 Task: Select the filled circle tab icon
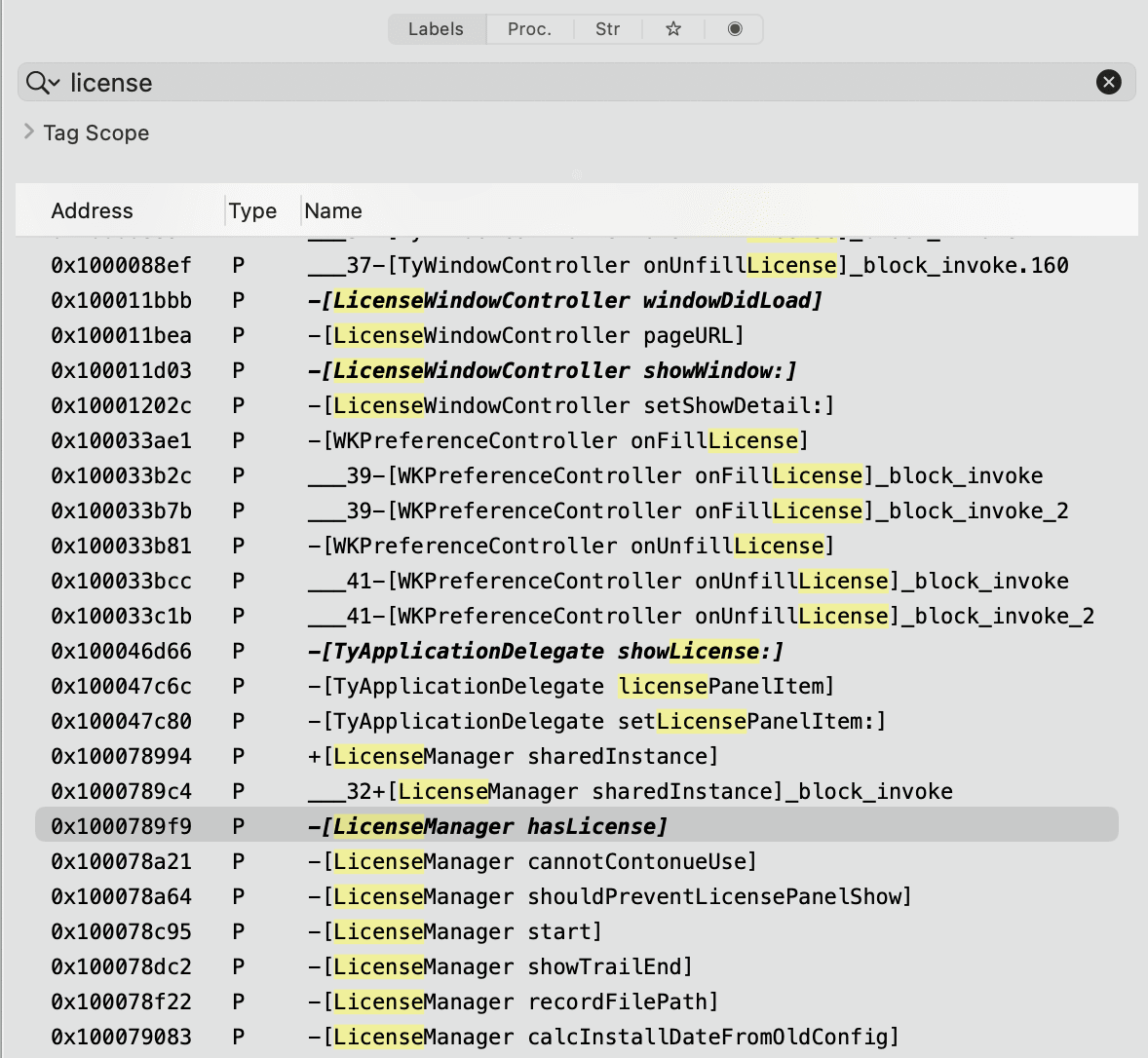coord(735,29)
